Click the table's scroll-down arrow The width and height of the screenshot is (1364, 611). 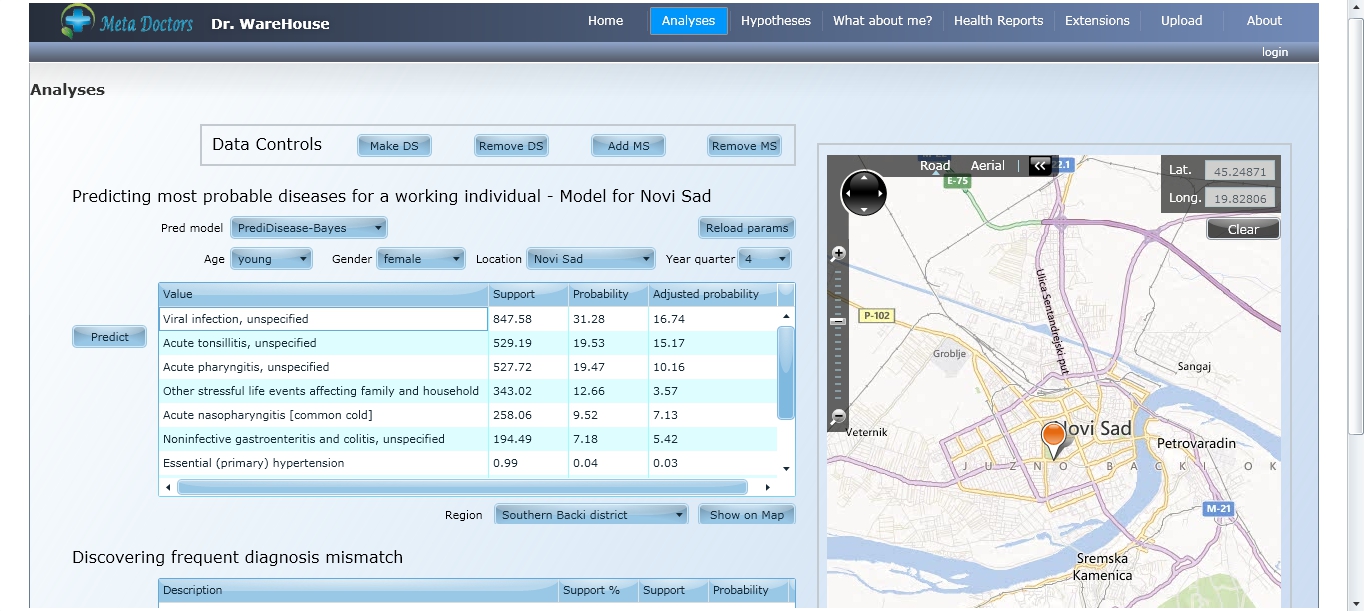786,468
